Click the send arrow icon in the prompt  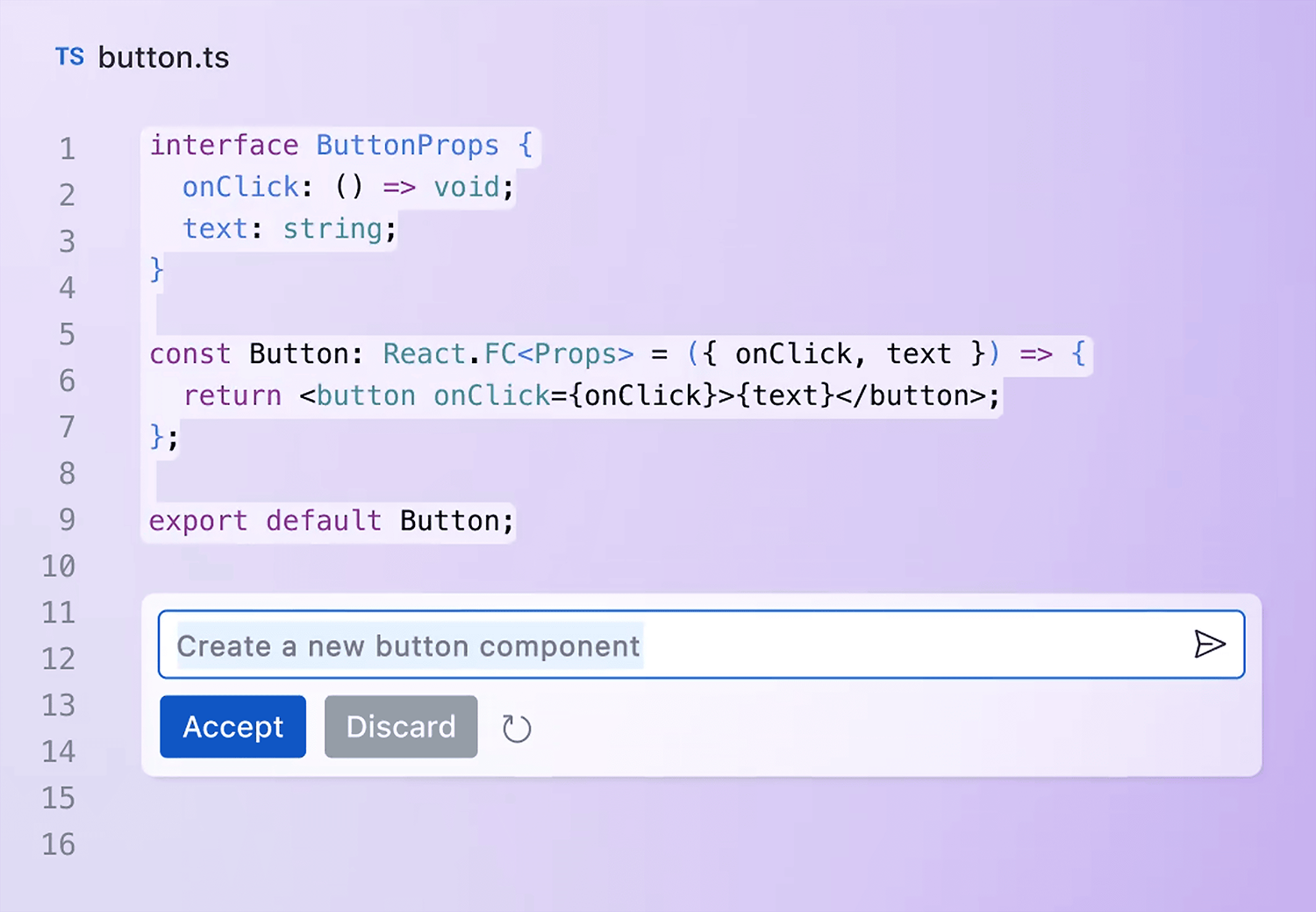pyautogui.click(x=1210, y=645)
